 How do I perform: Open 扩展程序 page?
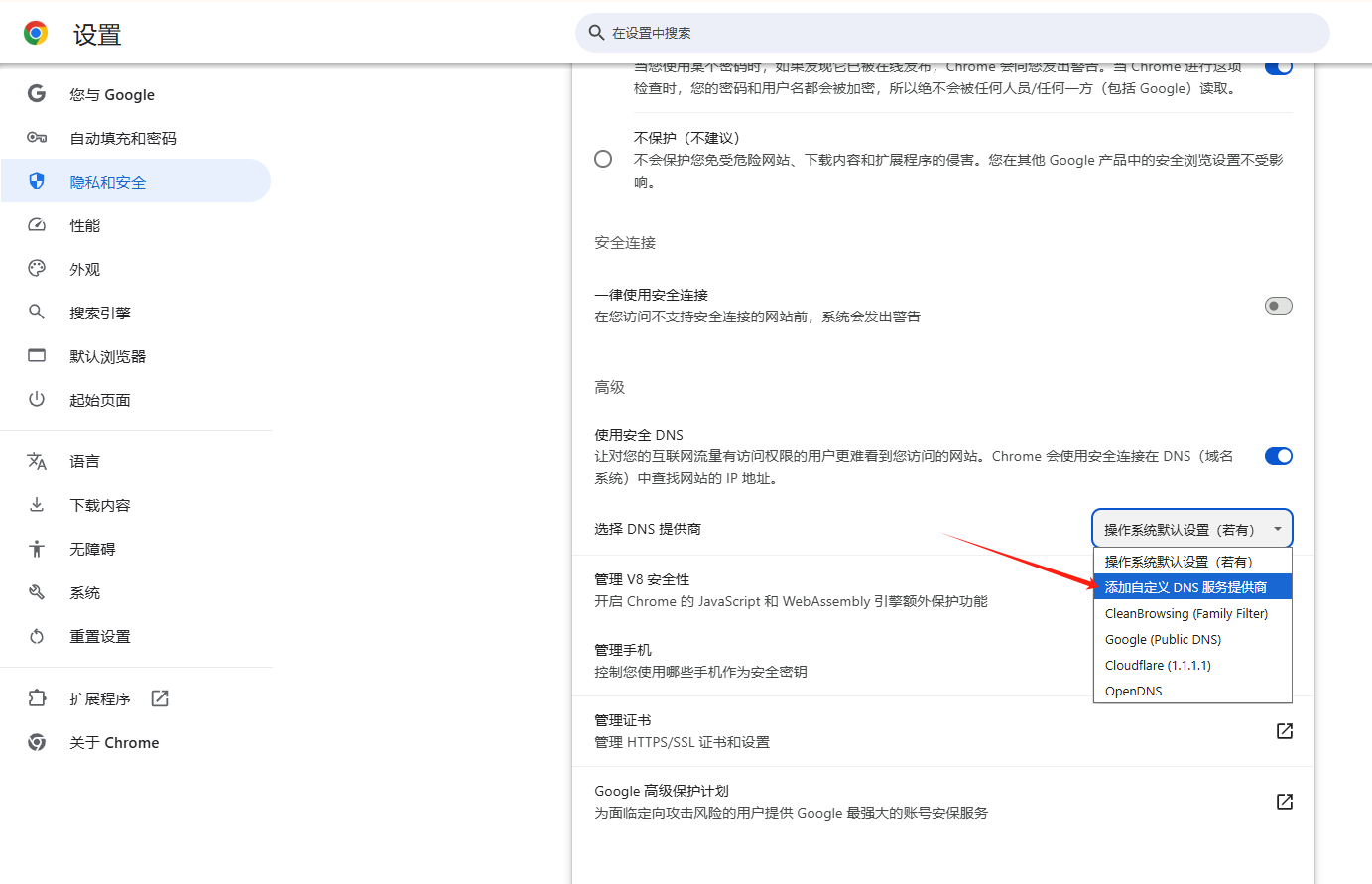[x=136, y=698]
